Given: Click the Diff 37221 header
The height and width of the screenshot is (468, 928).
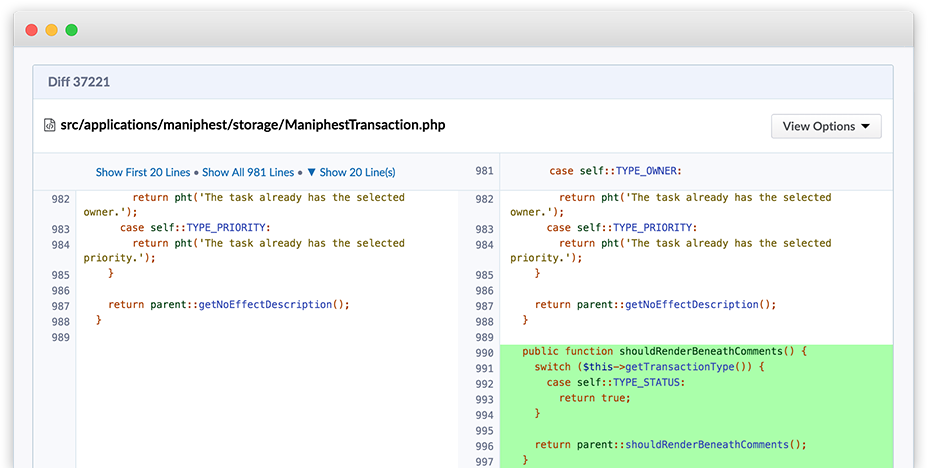Looking at the screenshot, I should pyautogui.click(x=79, y=82).
